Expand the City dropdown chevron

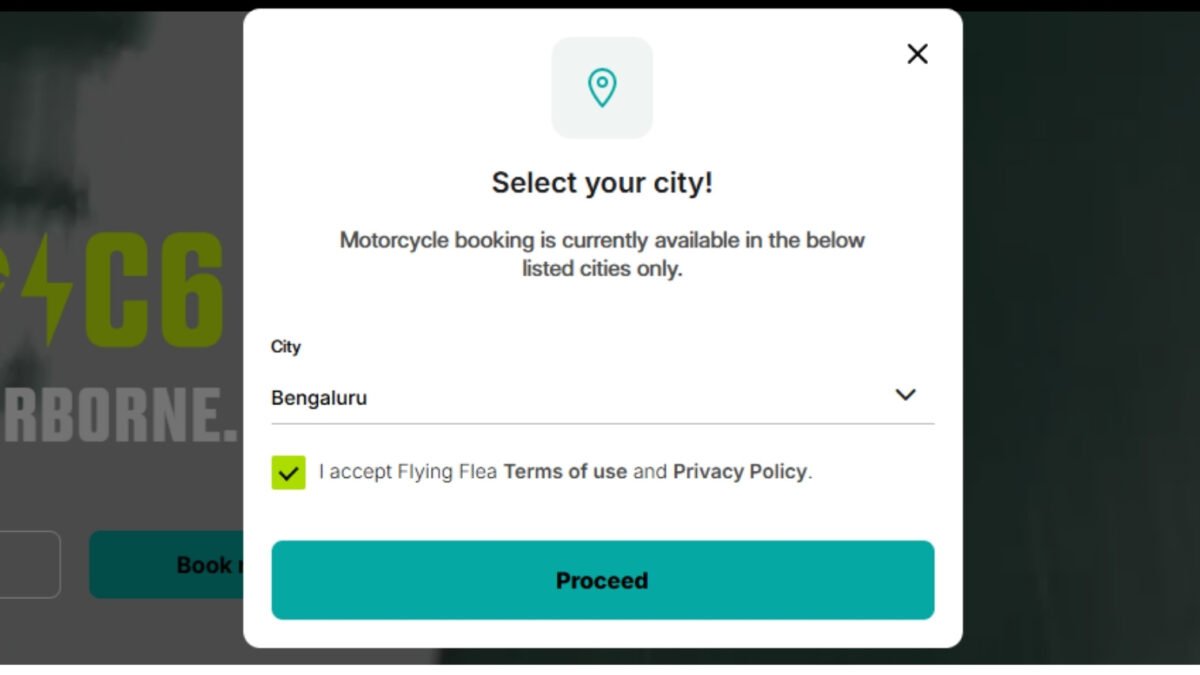pyautogui.click(x=905, y=395)
